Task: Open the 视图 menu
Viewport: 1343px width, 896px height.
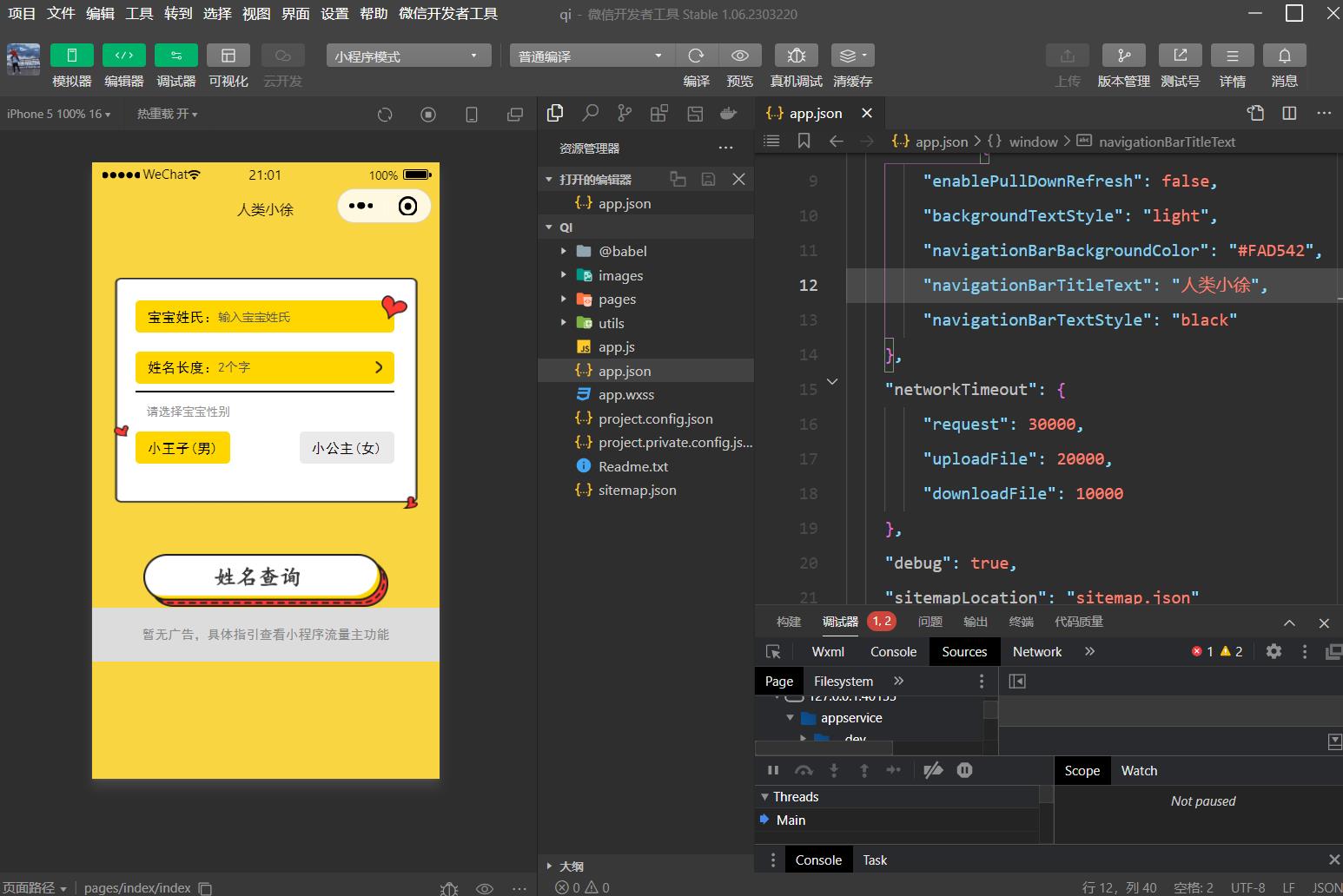Action: pos(256,14)
